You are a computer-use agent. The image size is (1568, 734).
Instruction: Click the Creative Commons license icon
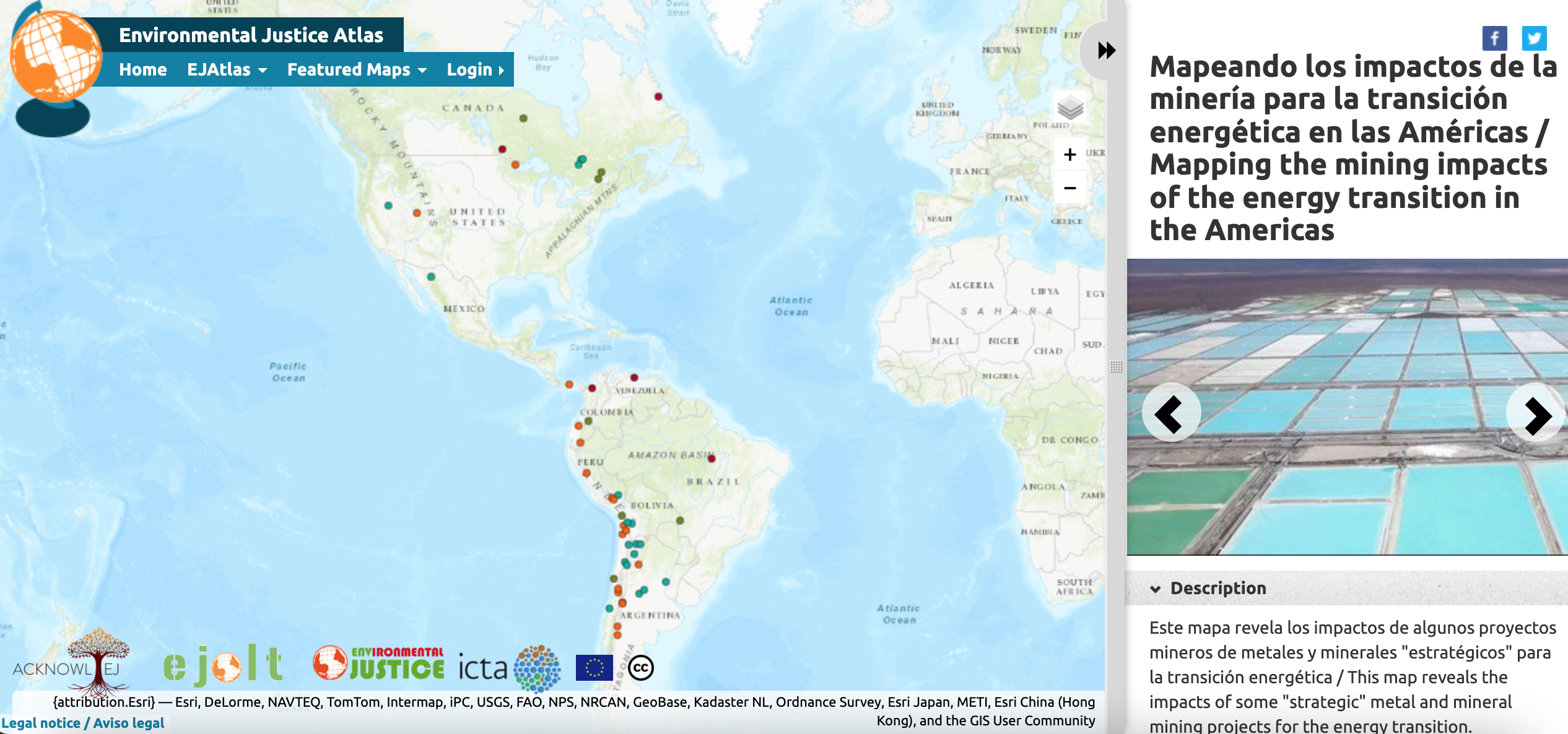pyautogui.click(x=640, y=668)
